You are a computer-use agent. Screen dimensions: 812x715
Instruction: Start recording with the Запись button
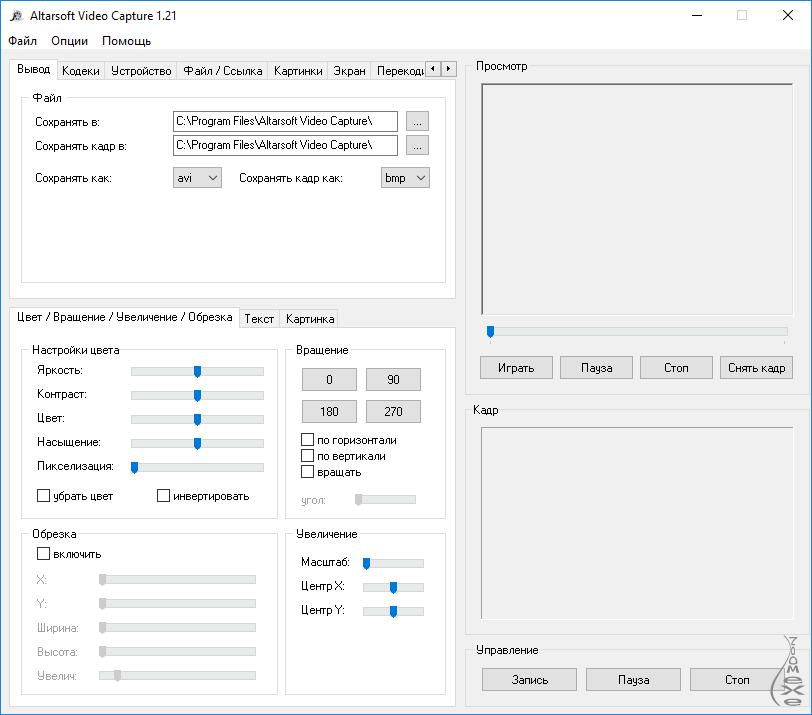click(529, 680)
